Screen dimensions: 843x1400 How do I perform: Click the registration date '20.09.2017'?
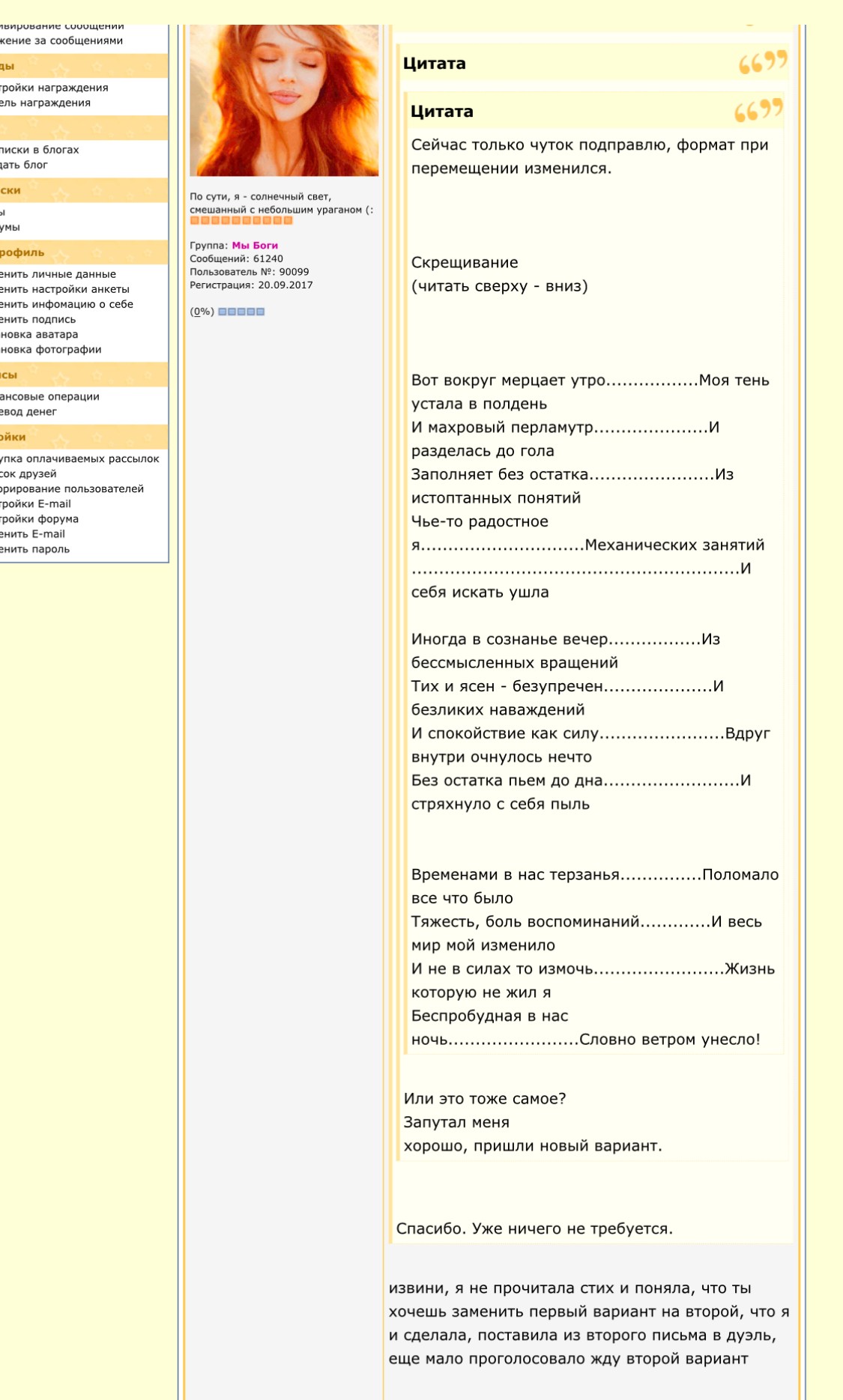click(x=285, y=285)
